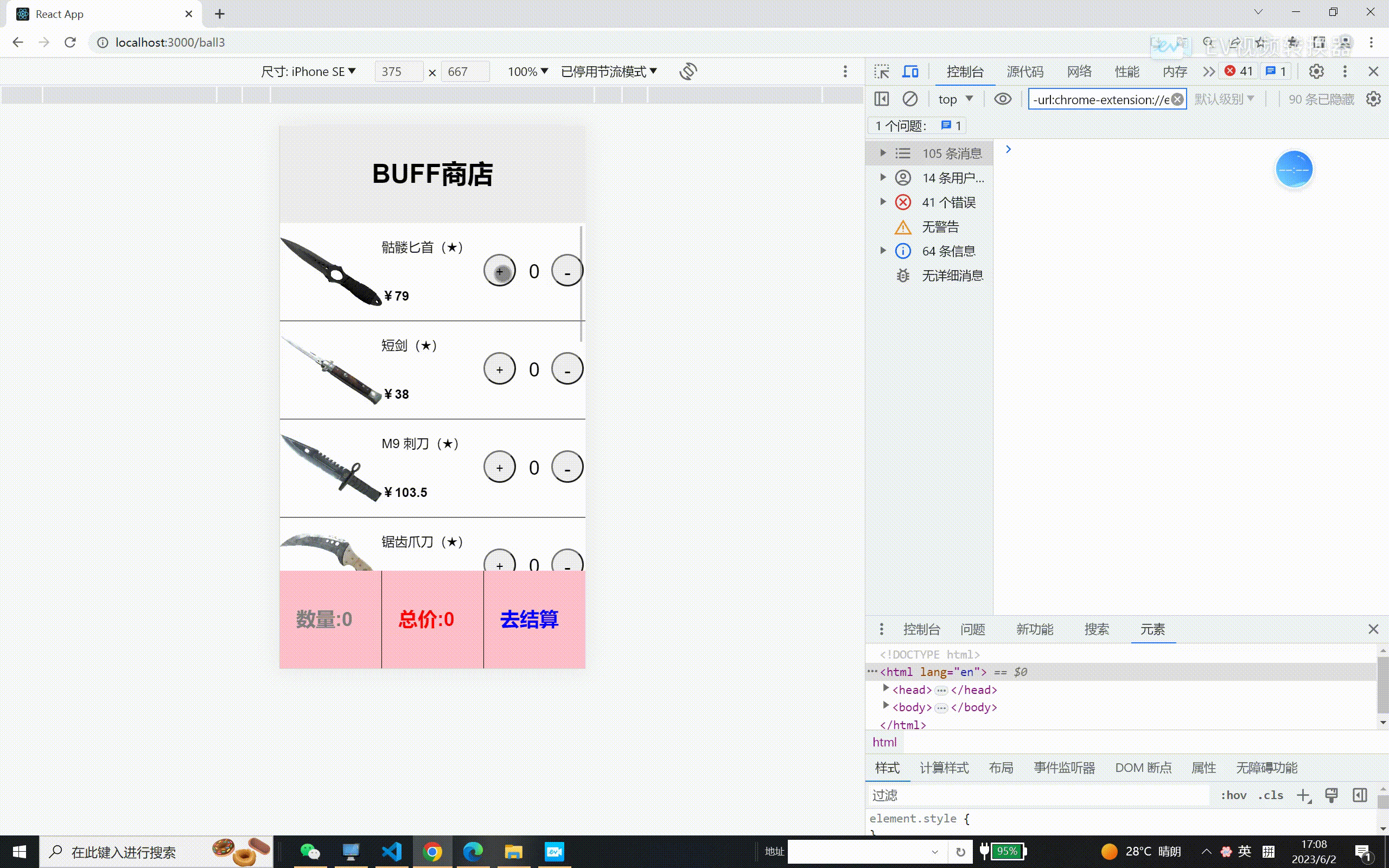Clear the console filter text
Viewport: 1389px width, 868px height.
click(1177, 99)
